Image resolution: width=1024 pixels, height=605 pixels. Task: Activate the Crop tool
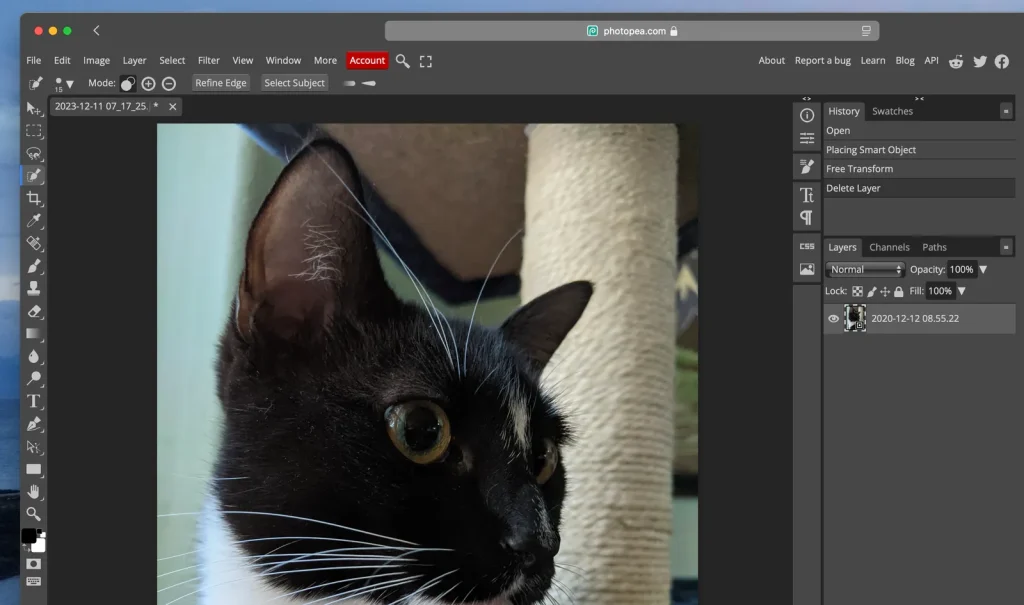(x=33, y=198)
